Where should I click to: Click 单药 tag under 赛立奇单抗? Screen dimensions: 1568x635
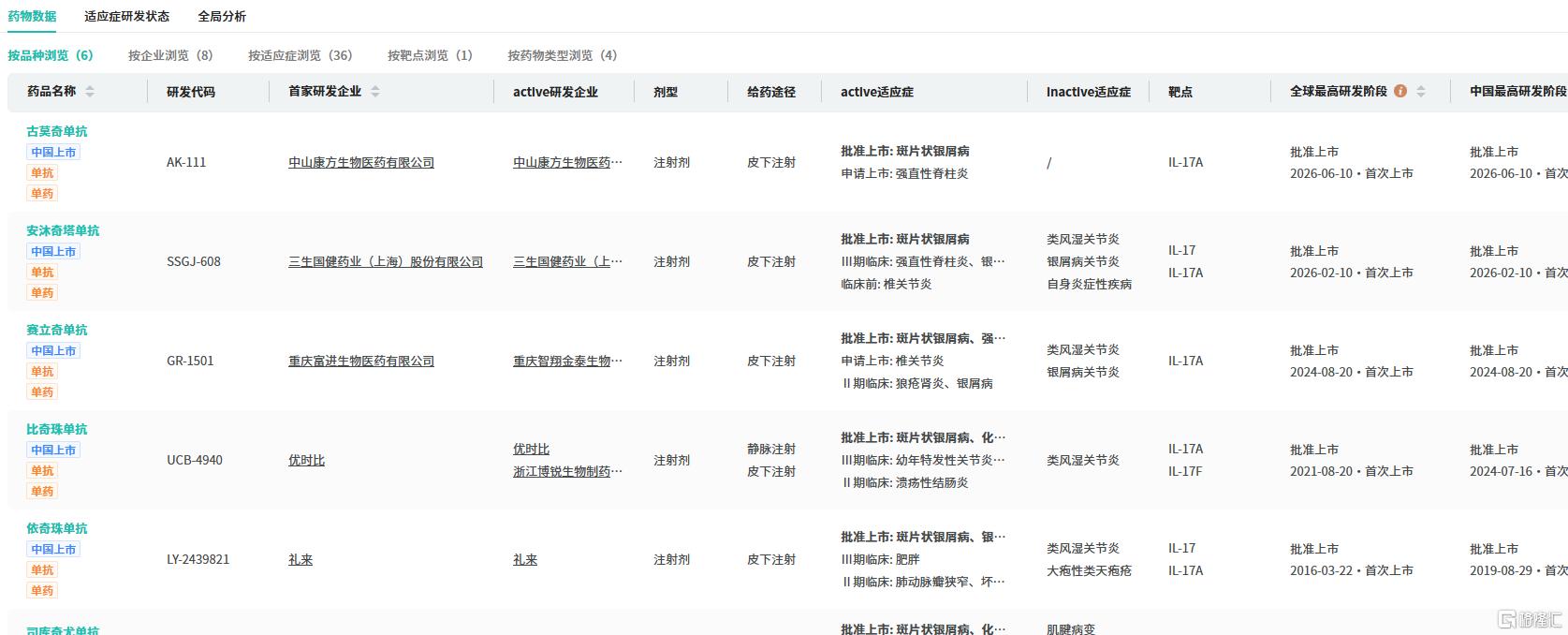point(42,392)
